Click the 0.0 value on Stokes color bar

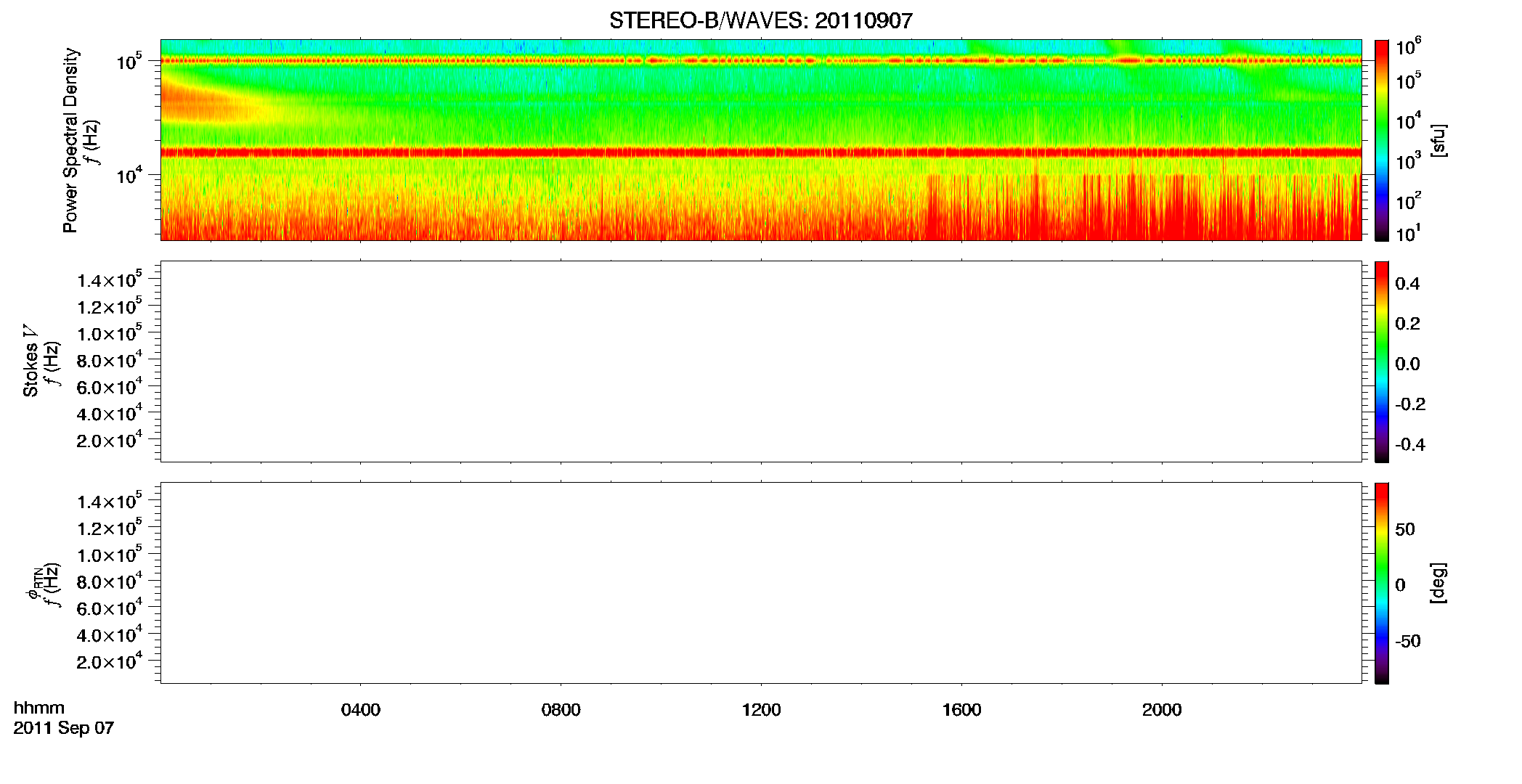coord(1407,364)
